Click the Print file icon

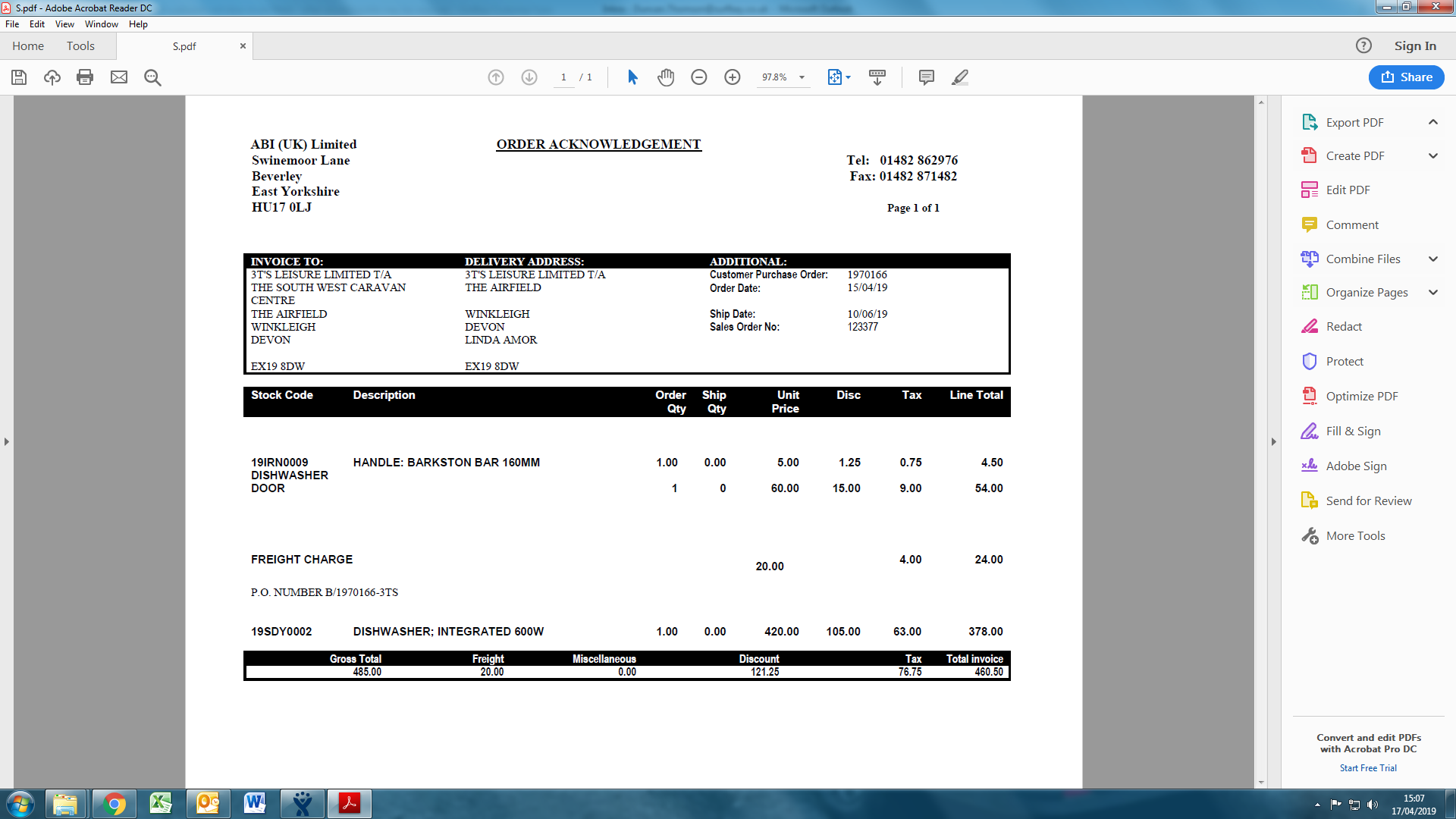click(85, 77)
